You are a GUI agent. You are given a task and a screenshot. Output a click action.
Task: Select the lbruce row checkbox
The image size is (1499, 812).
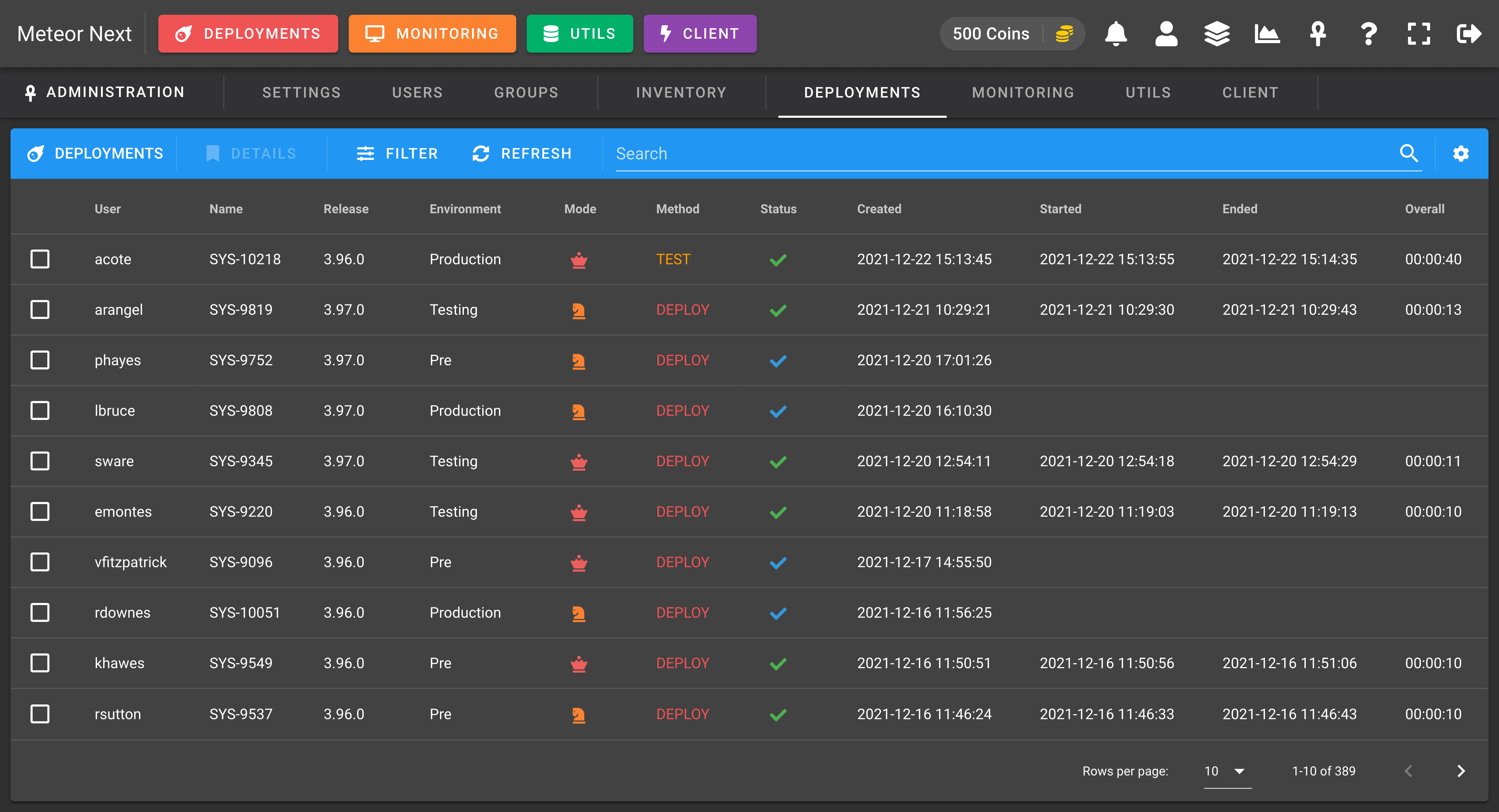(39, 411)
